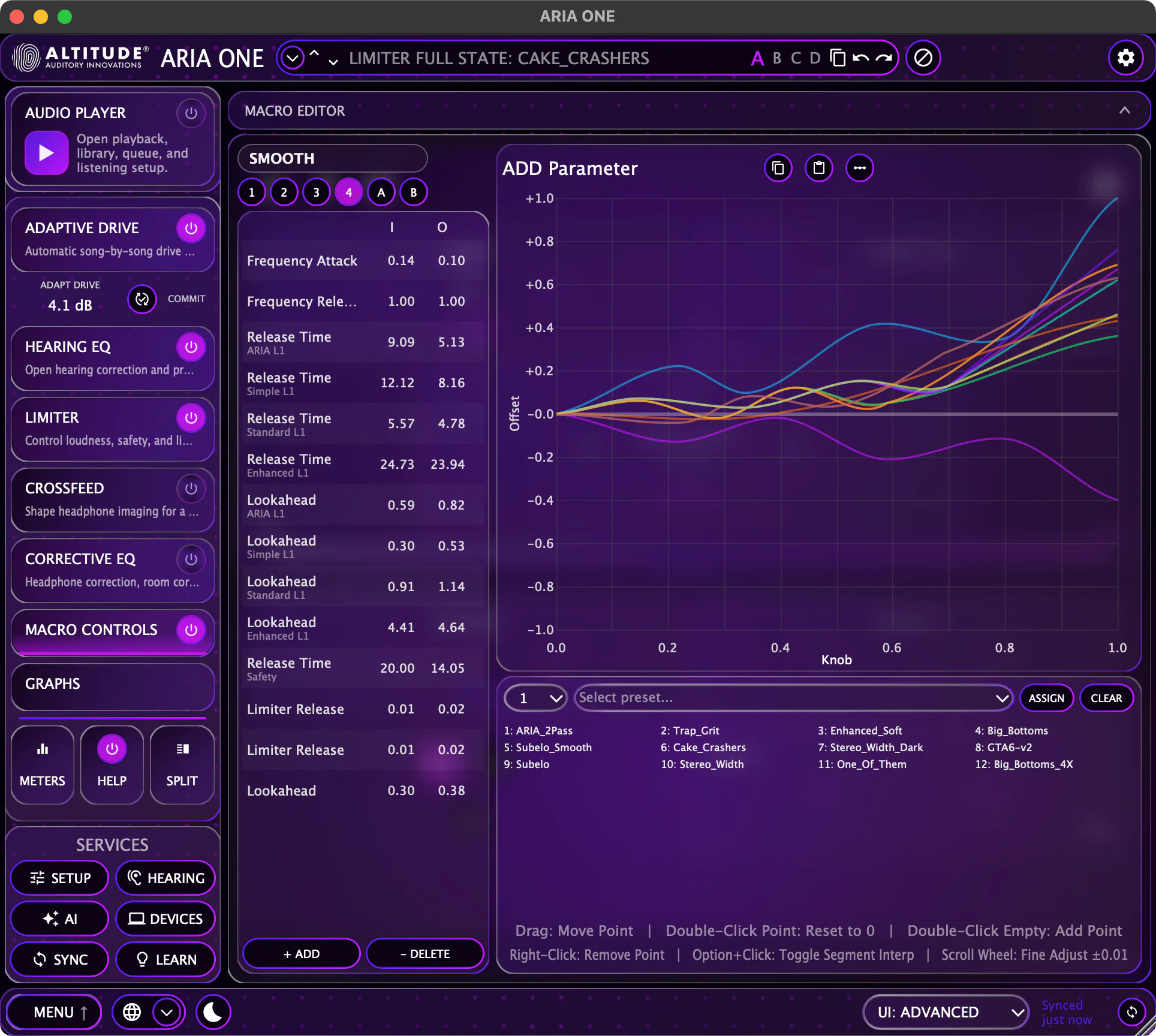Click the redo arrow in preset bar
Screen dimensions: 1156x1036
[x=883, y=58]
